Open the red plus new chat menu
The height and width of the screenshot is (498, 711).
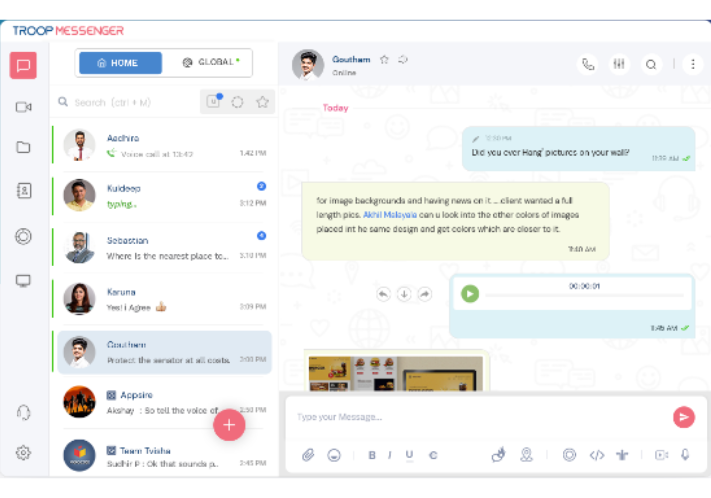coord(228,424)
